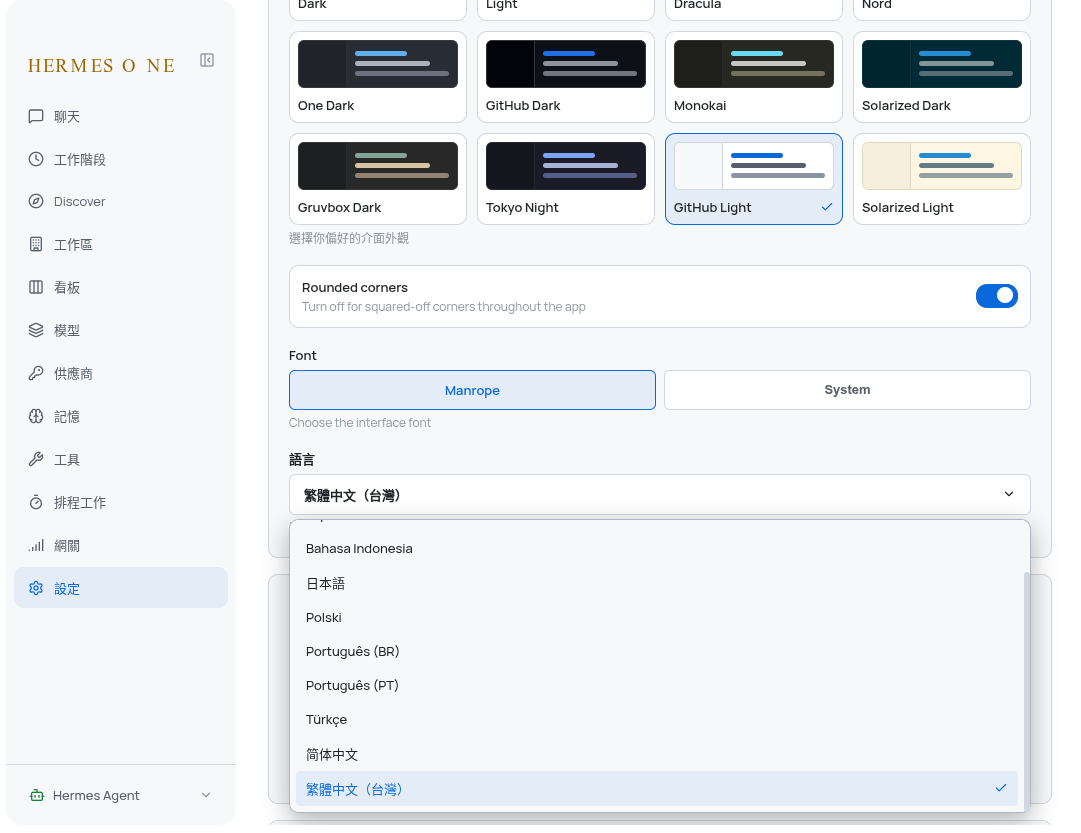The width and height of the screenshot is (1081, 833).
Task: Click the chat bubble icon next to 聊天
Action: 36,117
